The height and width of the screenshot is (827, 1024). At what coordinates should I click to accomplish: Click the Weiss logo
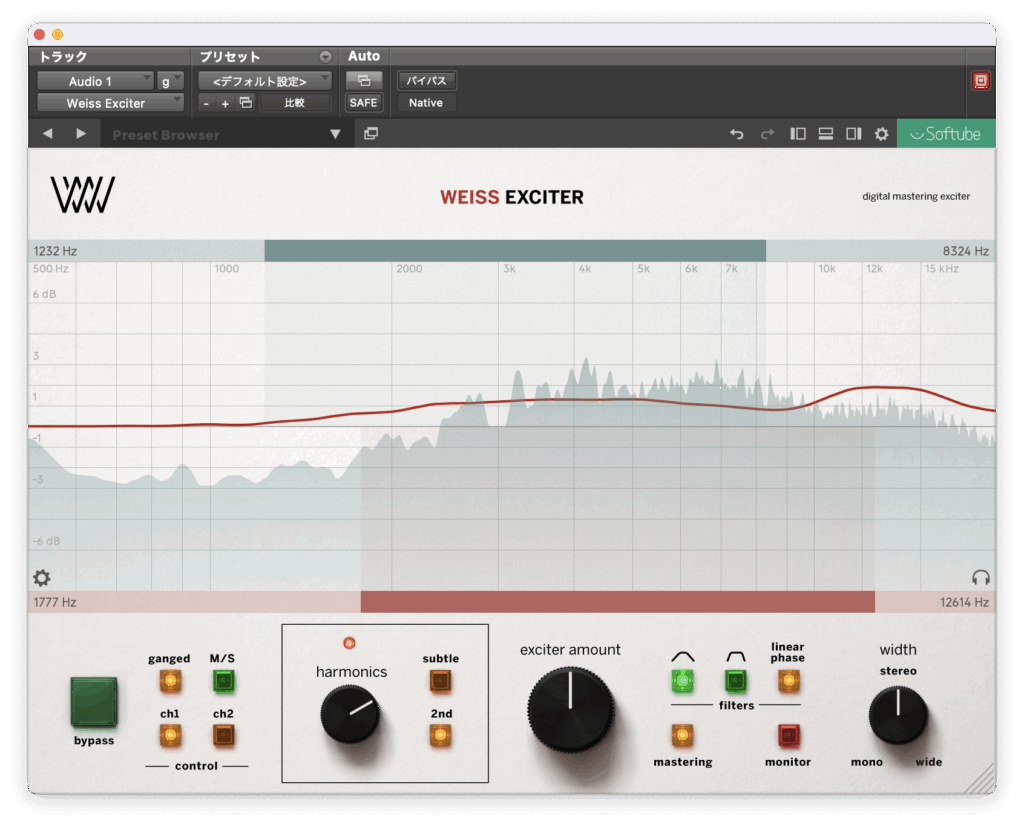click(83, 195)
